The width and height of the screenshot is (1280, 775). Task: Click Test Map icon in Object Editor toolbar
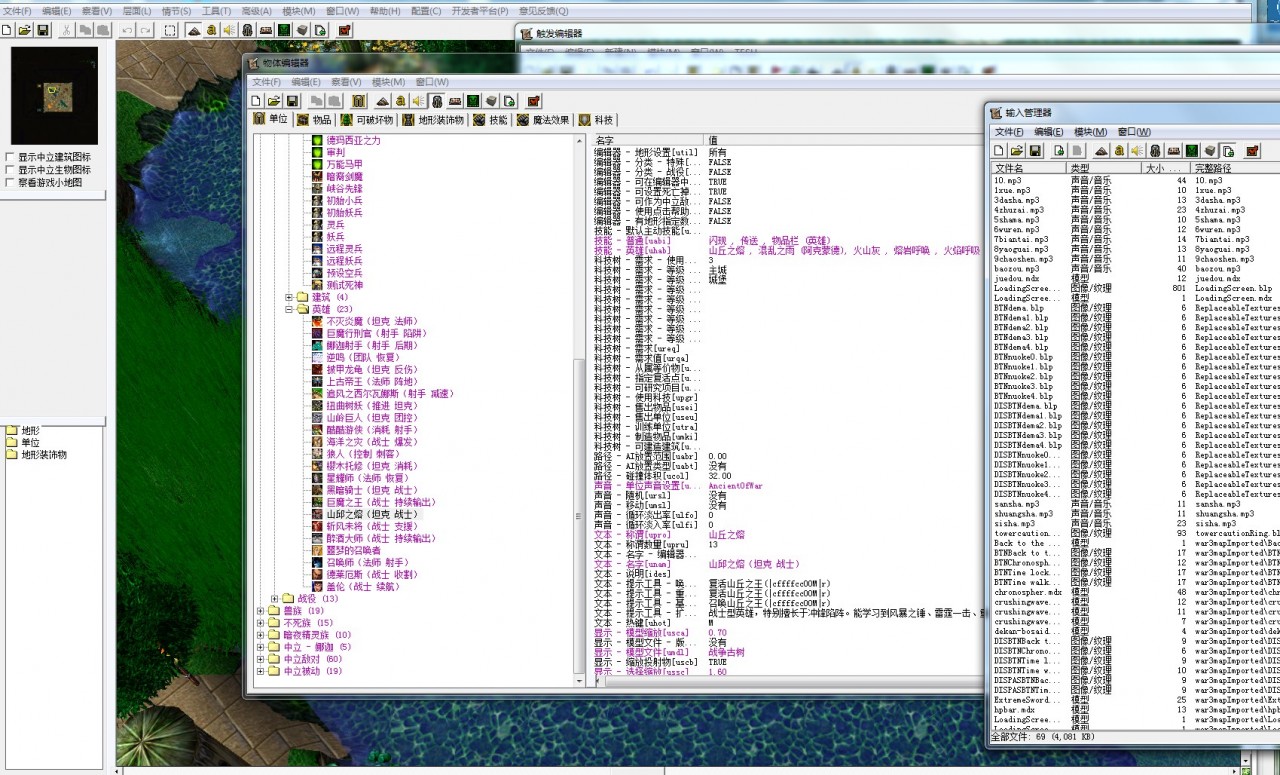tap(533, 101)
